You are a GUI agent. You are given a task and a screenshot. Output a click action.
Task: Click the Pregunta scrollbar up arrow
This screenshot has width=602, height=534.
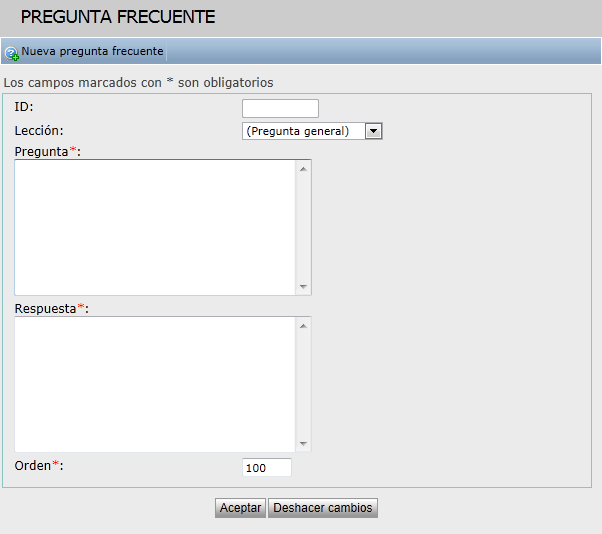(303, 169)
